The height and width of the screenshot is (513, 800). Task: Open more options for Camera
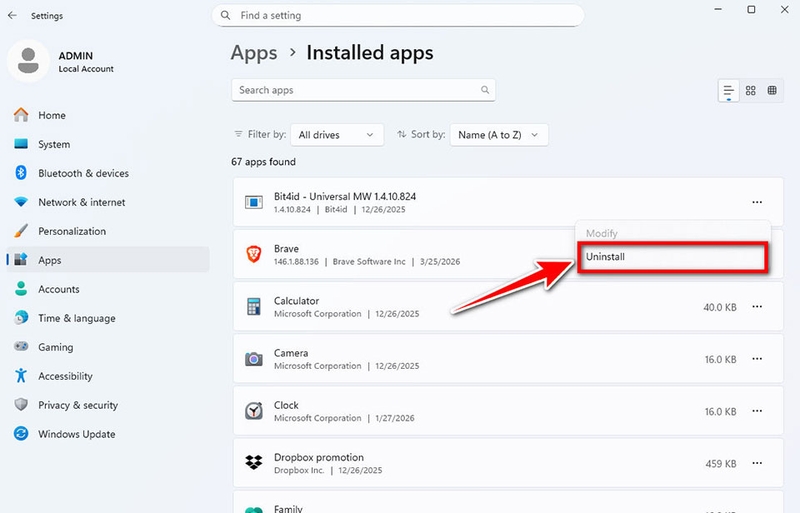coord(757,359)
